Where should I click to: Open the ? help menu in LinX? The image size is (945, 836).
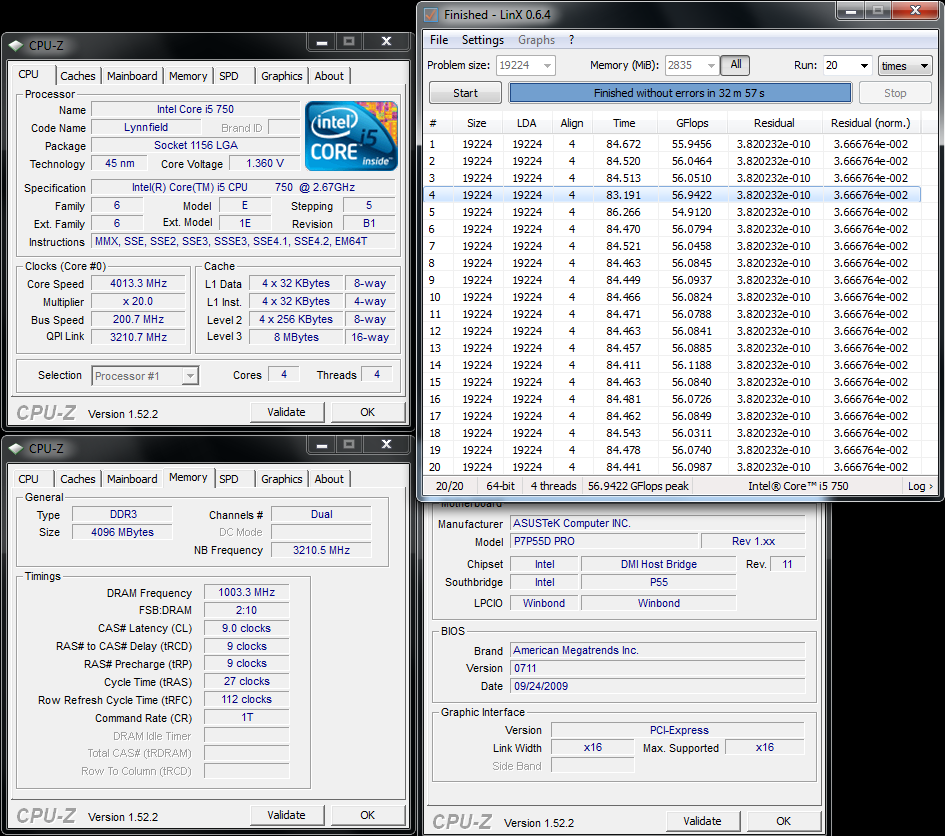click(571, 40)
